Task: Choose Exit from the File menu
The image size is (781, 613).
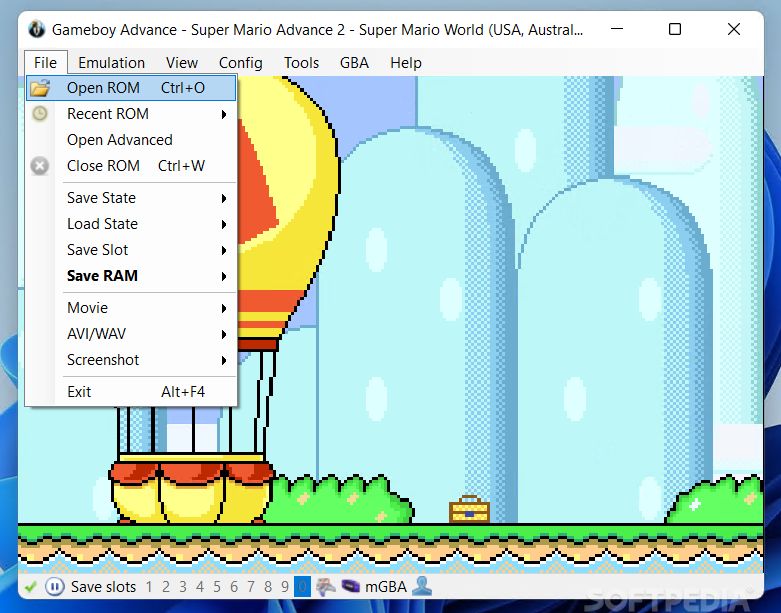Action: tap(79, 392)
